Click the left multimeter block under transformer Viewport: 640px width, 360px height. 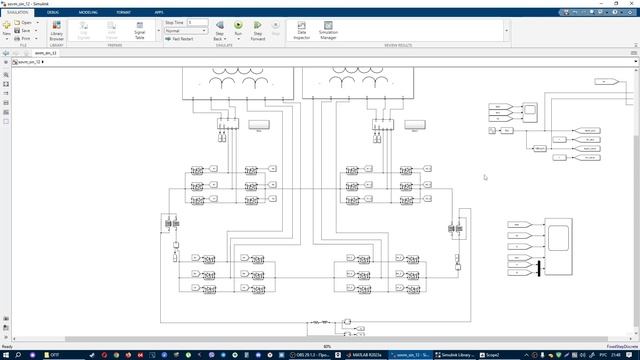click(228, 124)
